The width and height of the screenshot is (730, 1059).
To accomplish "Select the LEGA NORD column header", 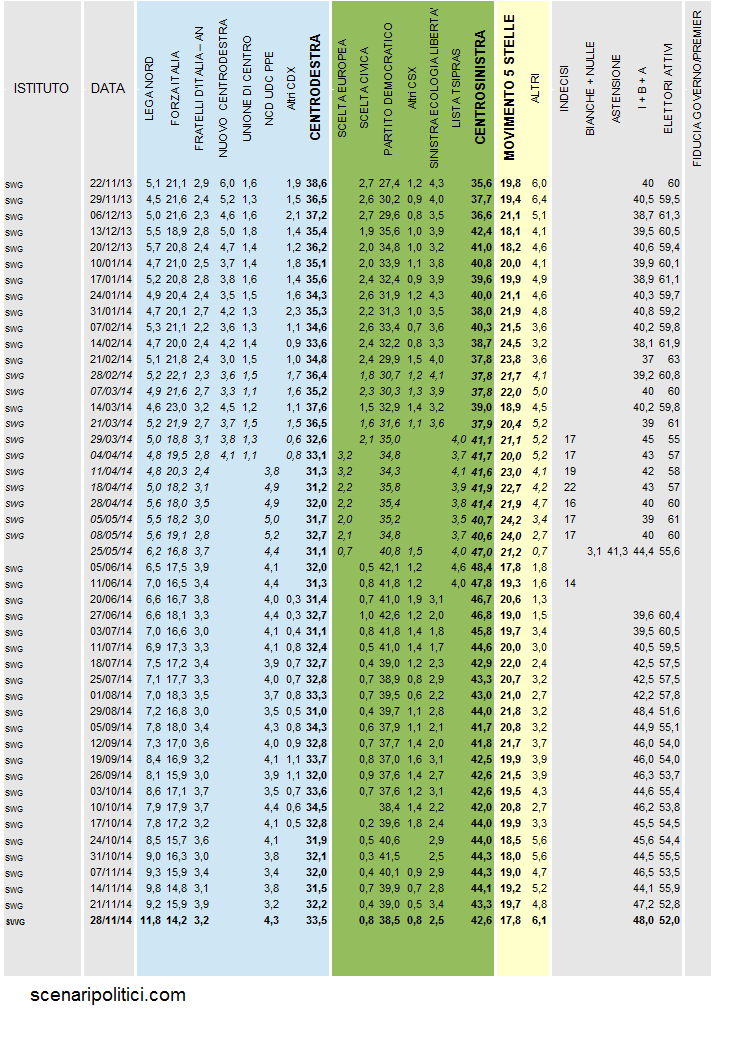I will (149, 89).
